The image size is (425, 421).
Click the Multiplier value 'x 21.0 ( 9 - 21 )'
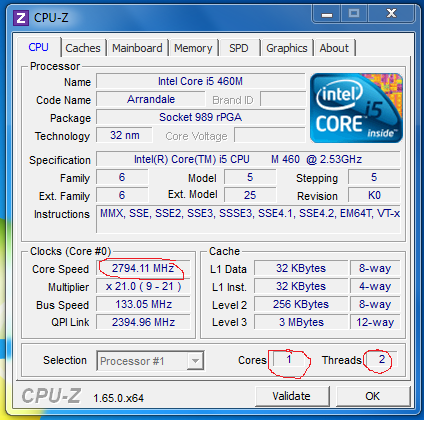pos(143,286)
